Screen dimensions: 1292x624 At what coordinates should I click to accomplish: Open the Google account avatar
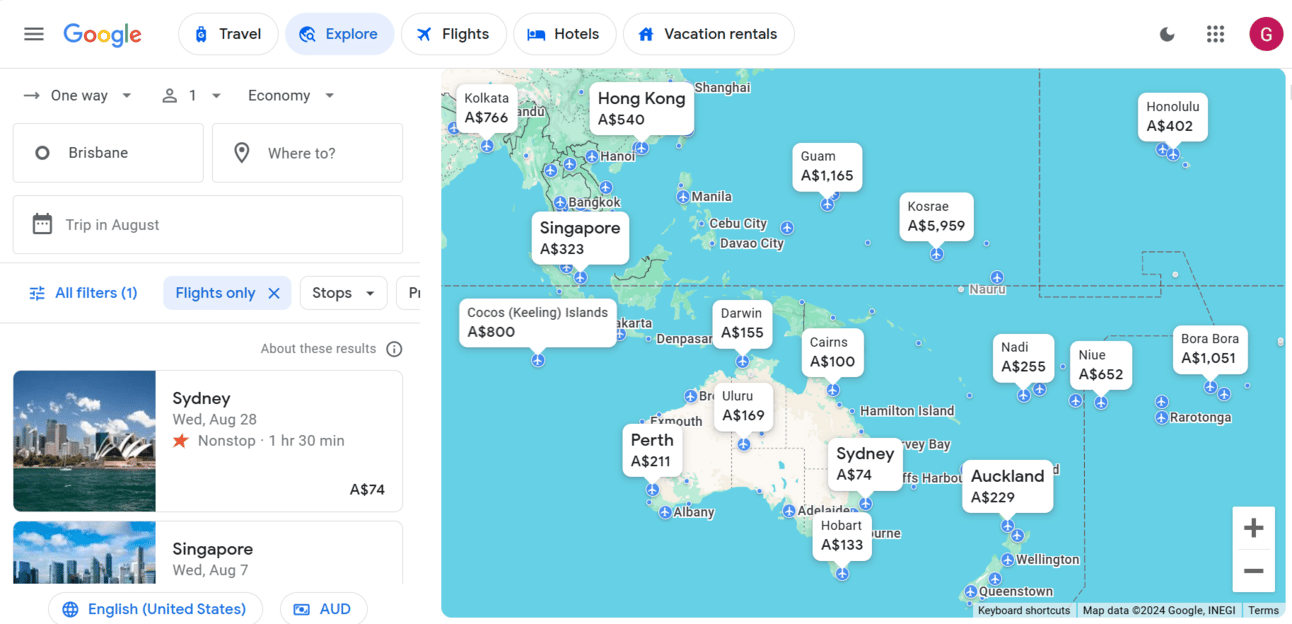[x=1266, y=34]
